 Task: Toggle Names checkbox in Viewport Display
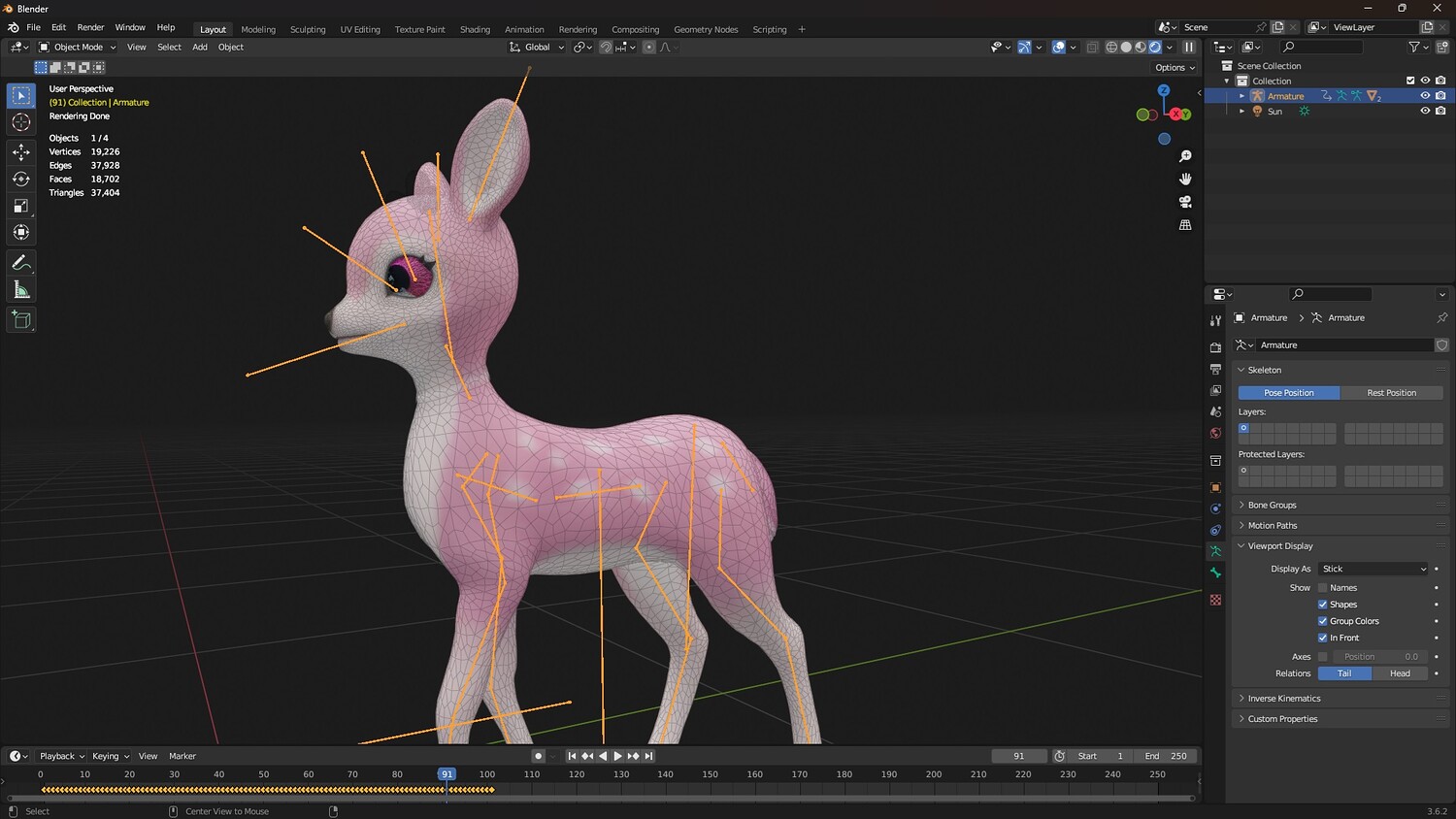[1322, 588]
